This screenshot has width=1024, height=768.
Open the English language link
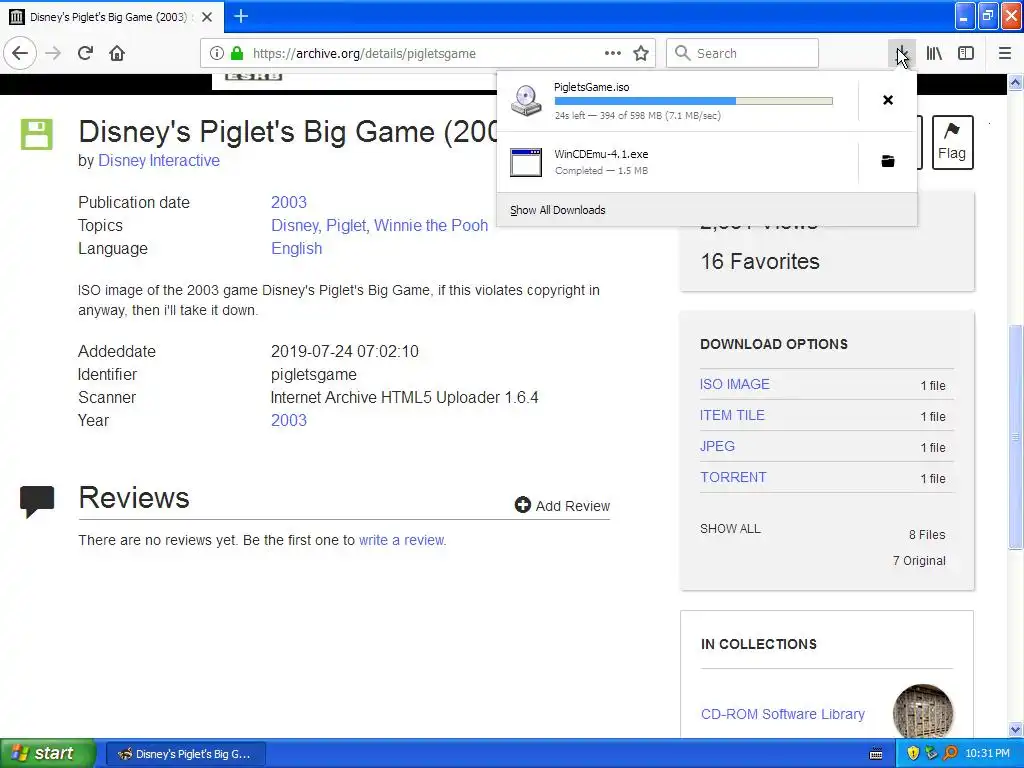(x=296, y=249)
